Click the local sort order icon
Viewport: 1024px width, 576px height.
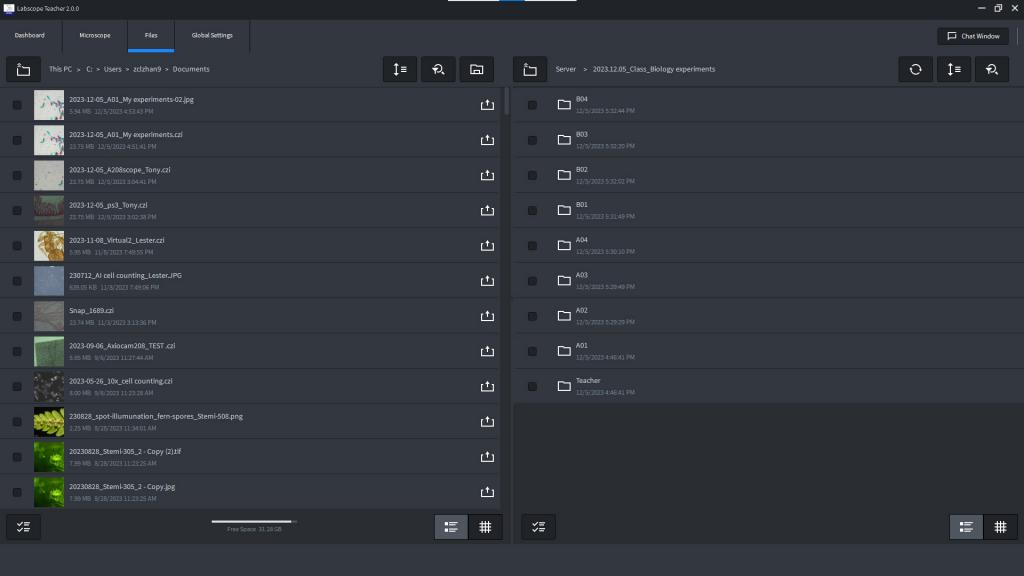(x=400, y=69)
